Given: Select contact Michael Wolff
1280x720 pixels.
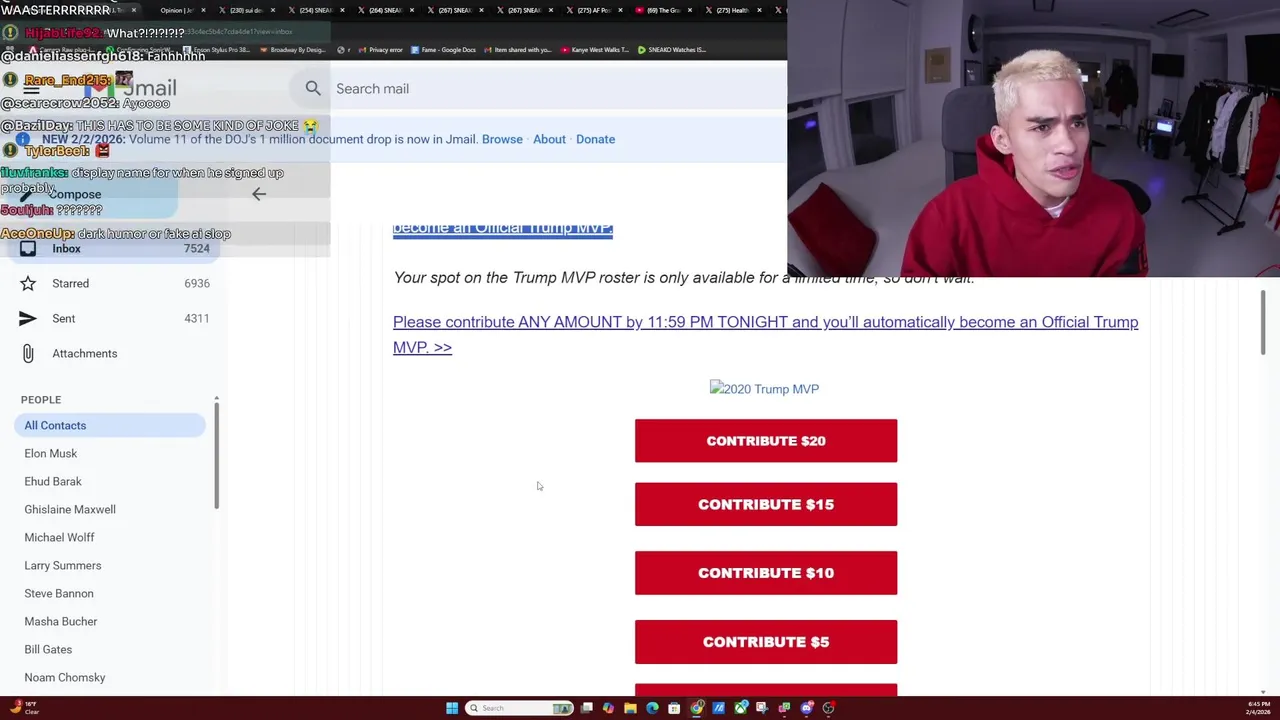Looking at the screenshot, I should [x=59, y=538].
